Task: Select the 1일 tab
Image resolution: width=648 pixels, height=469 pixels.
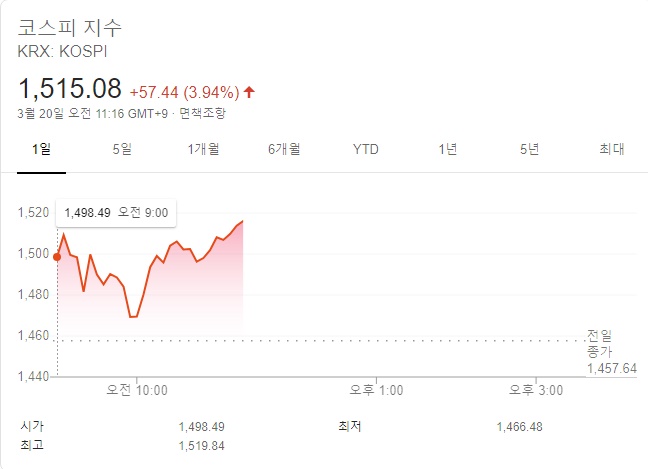Action: [x=41, y=149]
